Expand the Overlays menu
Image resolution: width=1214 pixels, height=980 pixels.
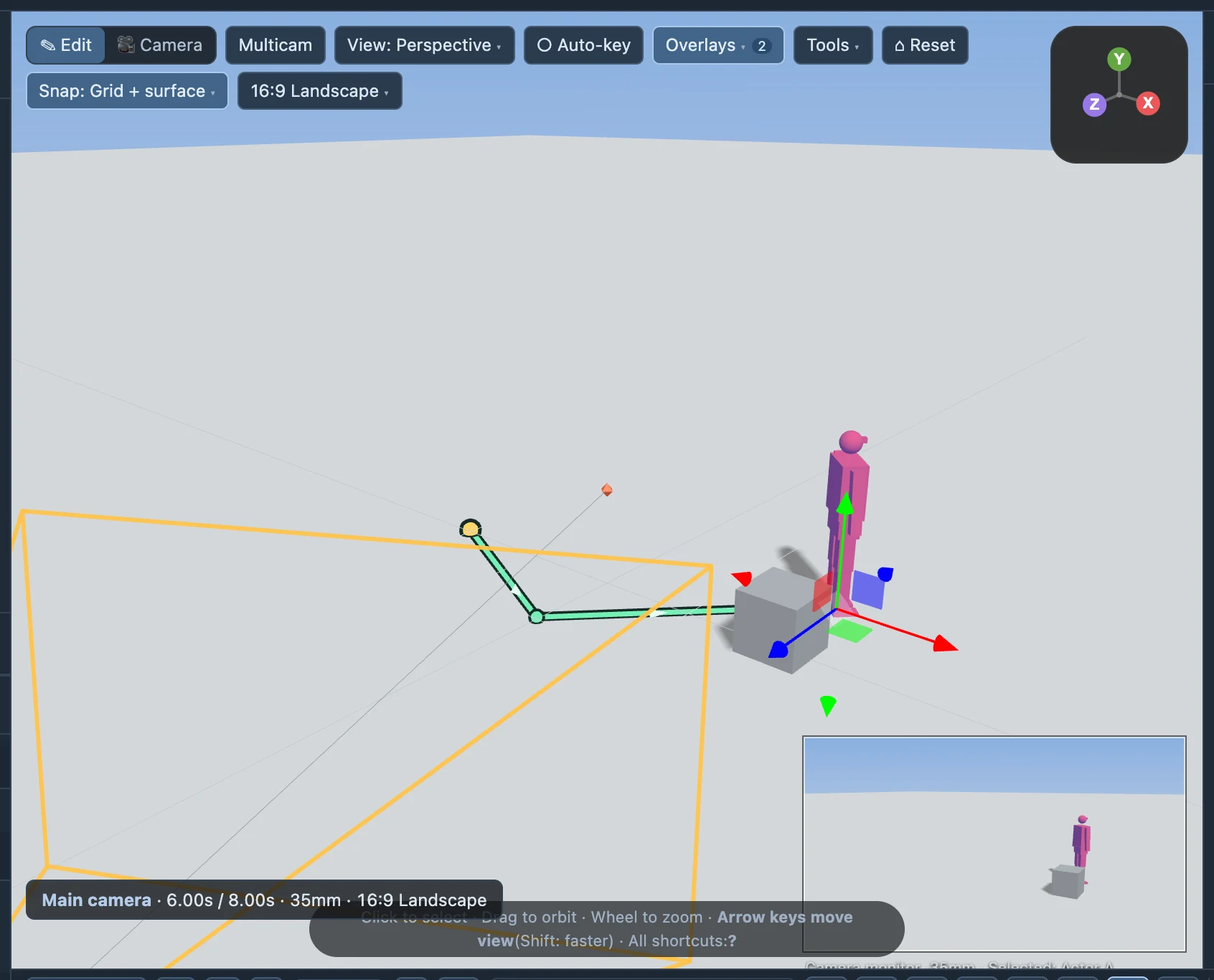pyautogui.click(x=718, y=45)
